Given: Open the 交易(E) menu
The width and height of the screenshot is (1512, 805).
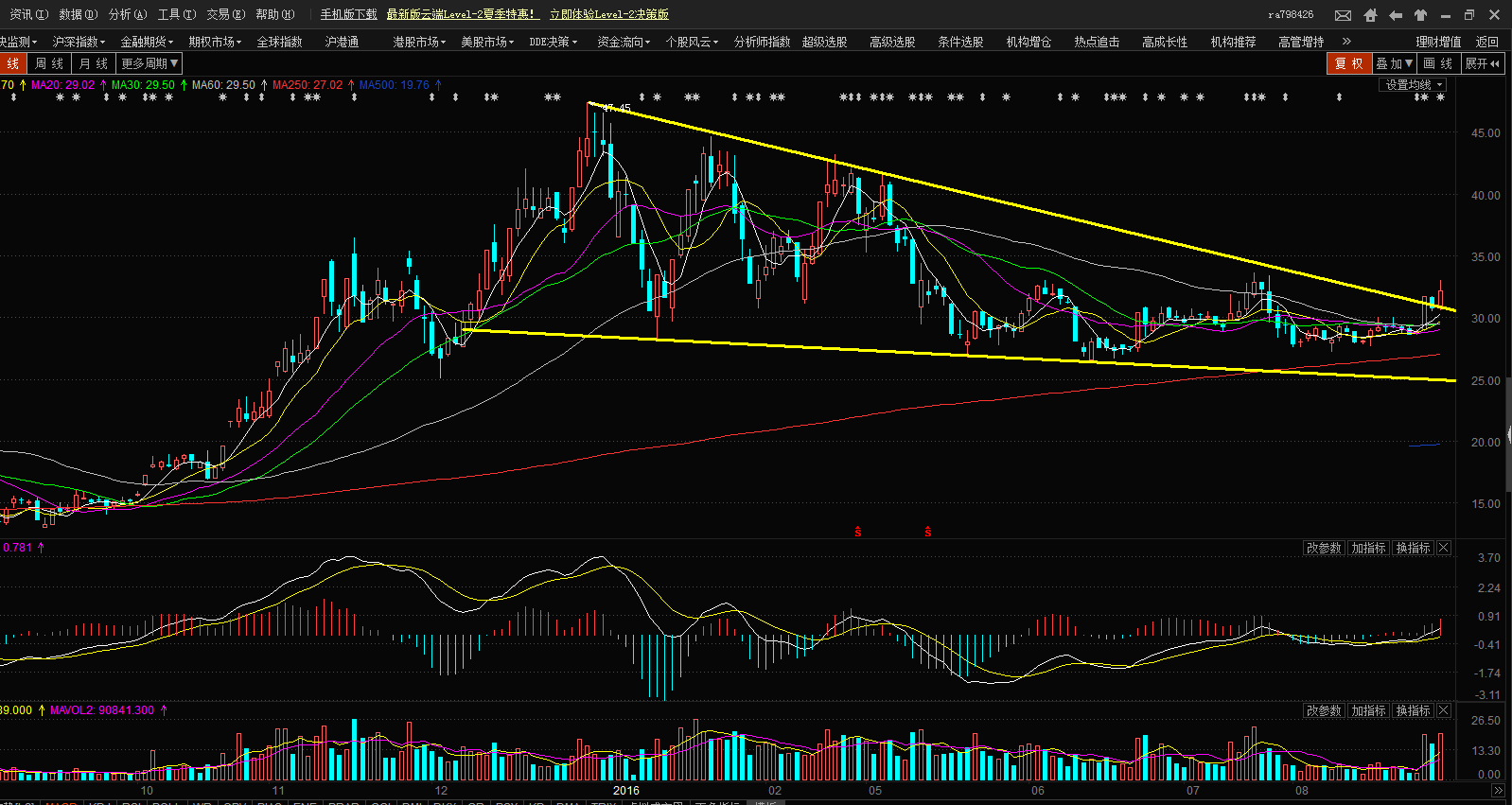Looking at the screenshot, I should pyautogui.click(x=225, y=14).
